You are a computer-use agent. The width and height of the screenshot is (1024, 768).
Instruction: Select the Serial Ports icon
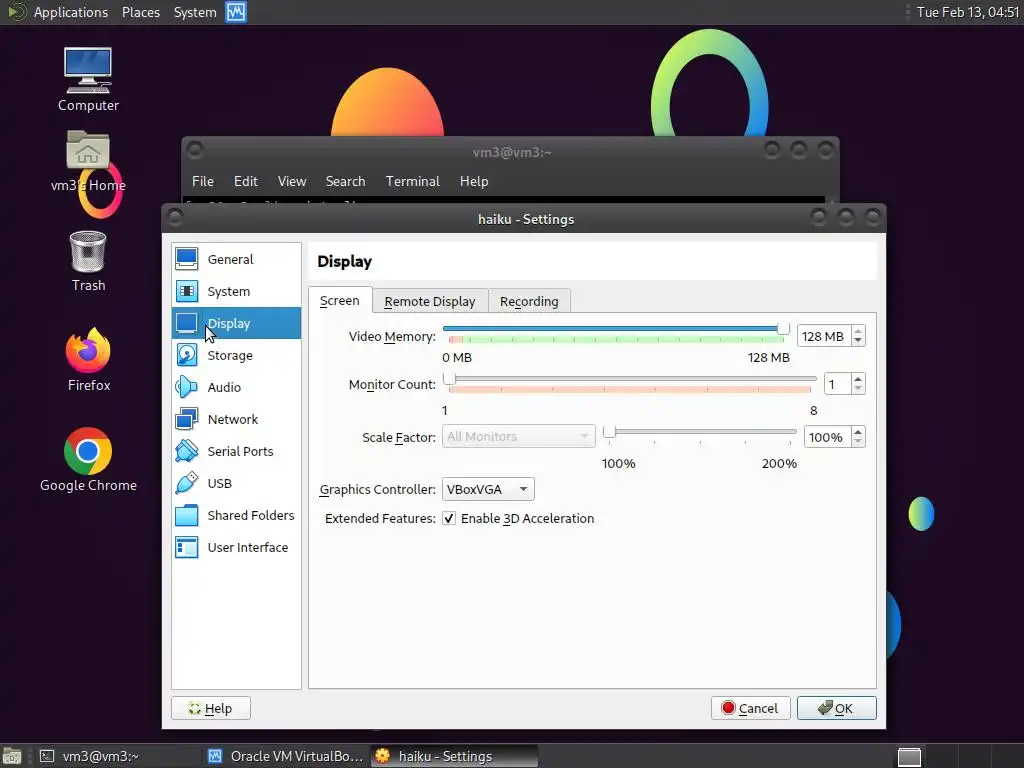tap(187, 451)
